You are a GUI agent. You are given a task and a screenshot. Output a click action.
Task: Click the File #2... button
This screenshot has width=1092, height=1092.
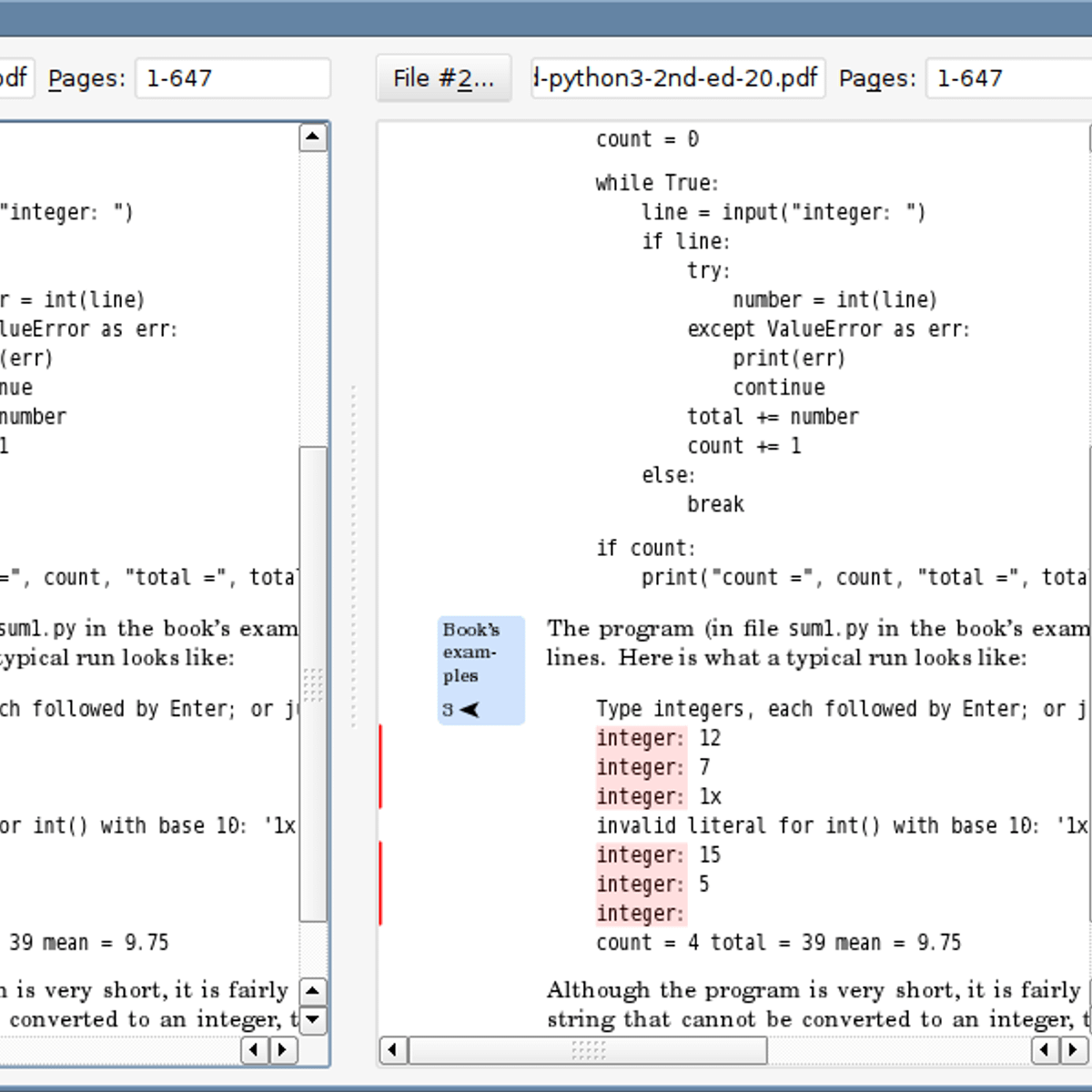pyautogui.click(x=443, y=78)
